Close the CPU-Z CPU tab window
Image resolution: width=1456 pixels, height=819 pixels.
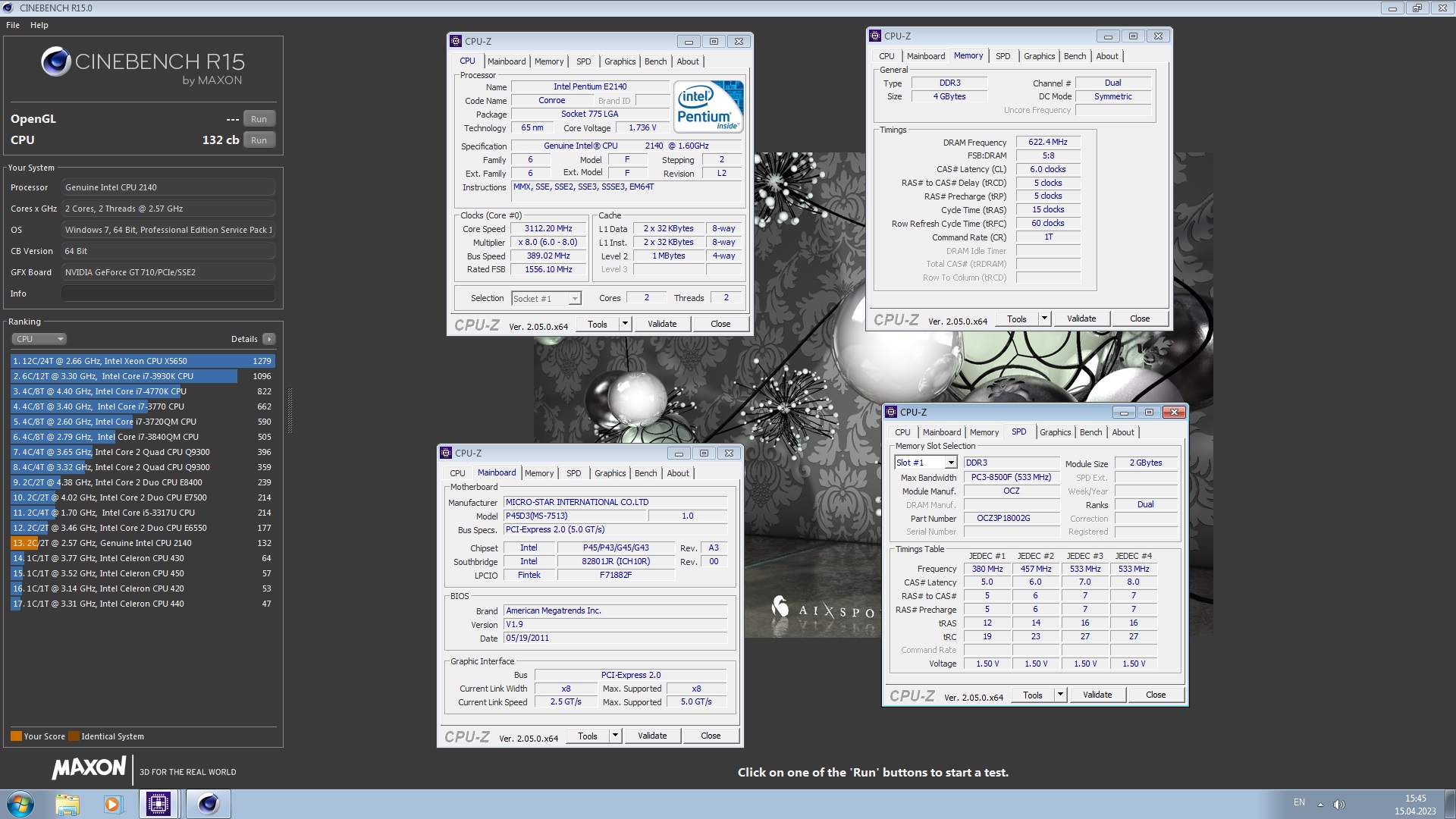coord(739,41)
